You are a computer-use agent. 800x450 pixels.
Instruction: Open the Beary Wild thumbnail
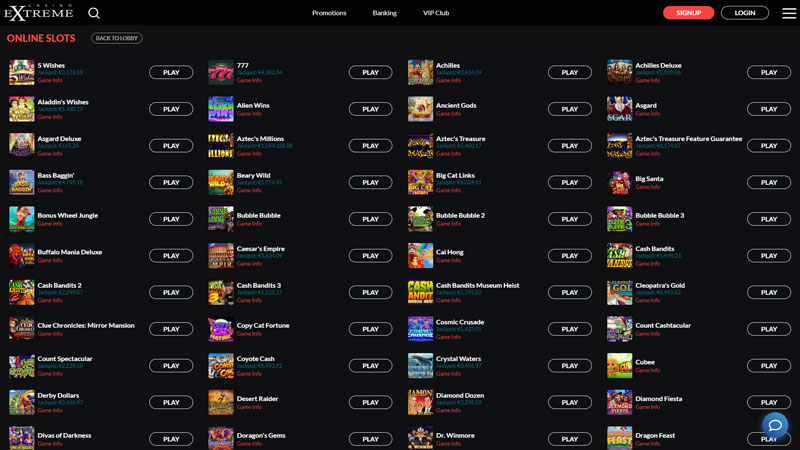tap(221, 183)
